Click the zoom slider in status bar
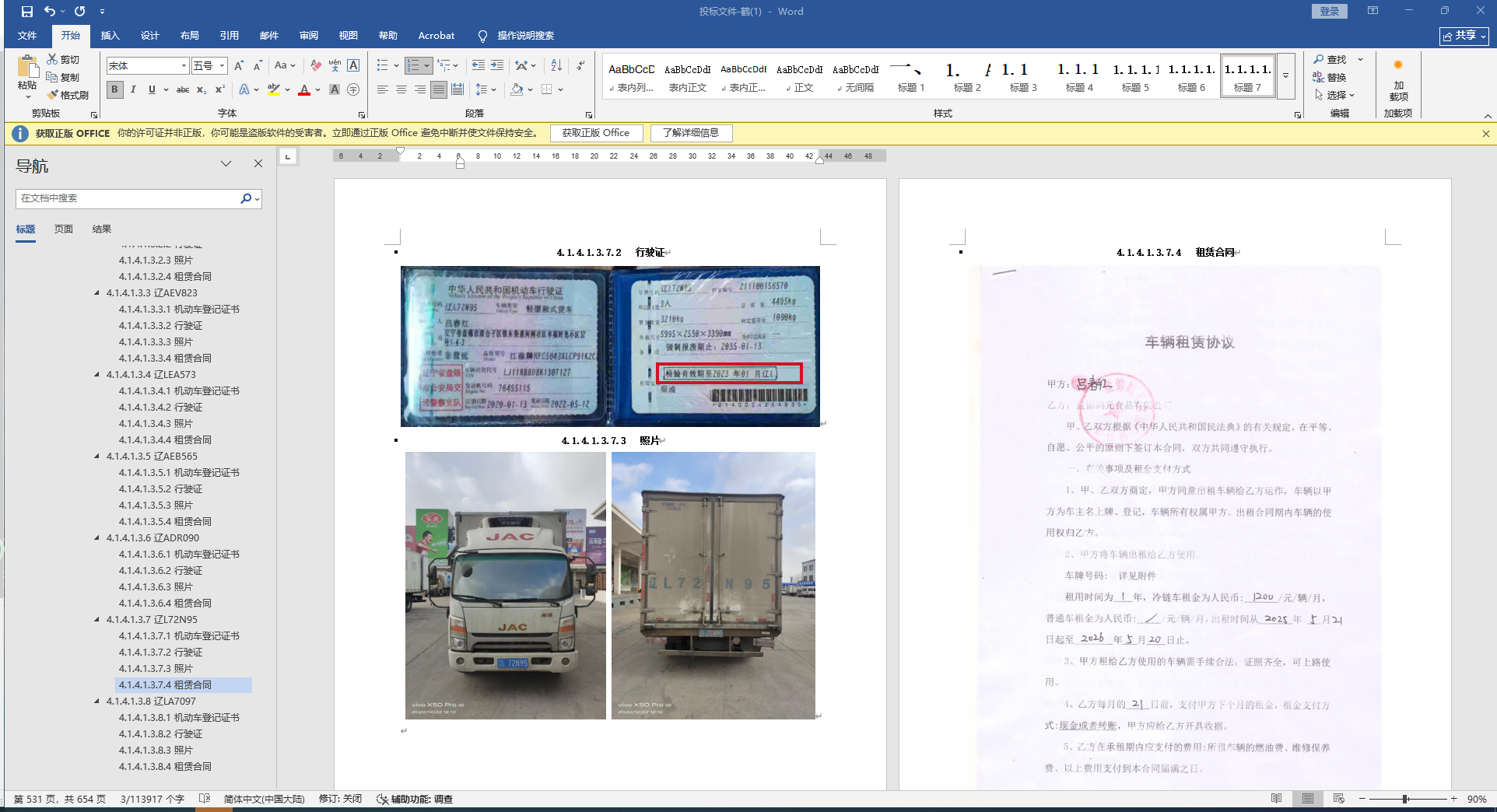 click(x=1405, y=799)
